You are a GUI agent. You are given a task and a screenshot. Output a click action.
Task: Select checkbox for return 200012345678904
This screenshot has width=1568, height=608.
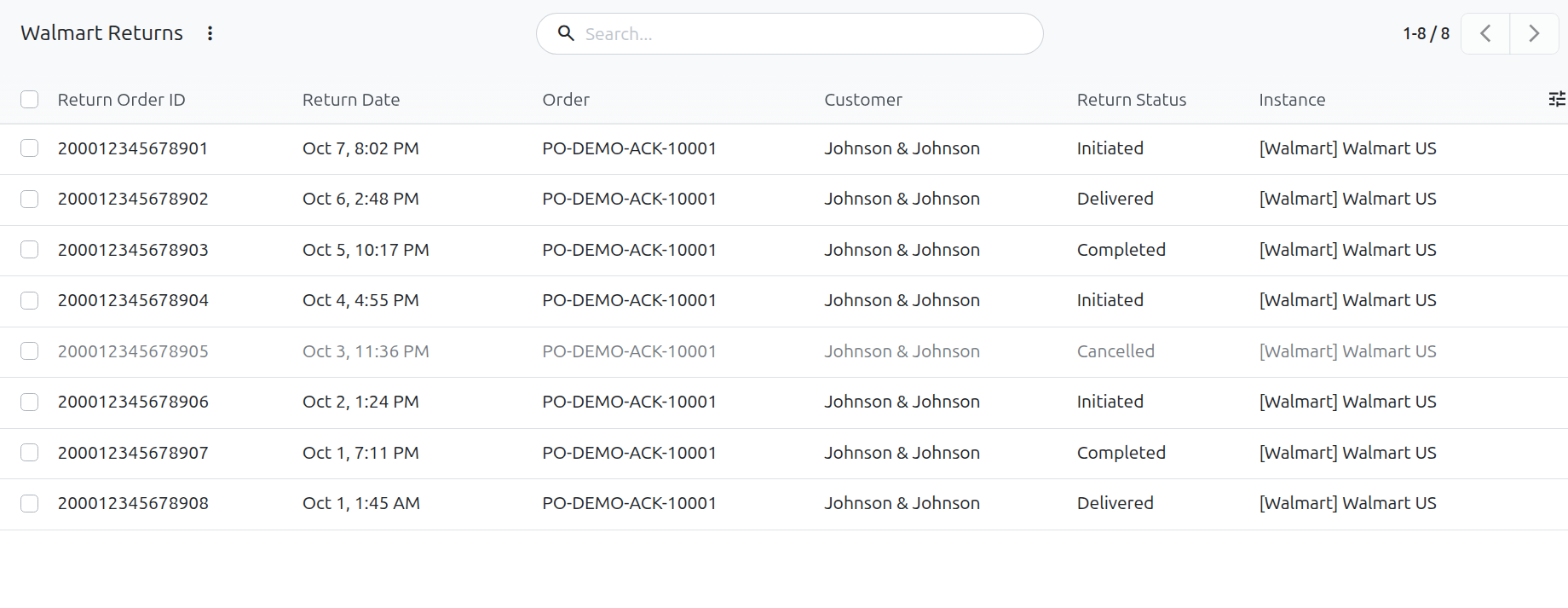point(30,300)
